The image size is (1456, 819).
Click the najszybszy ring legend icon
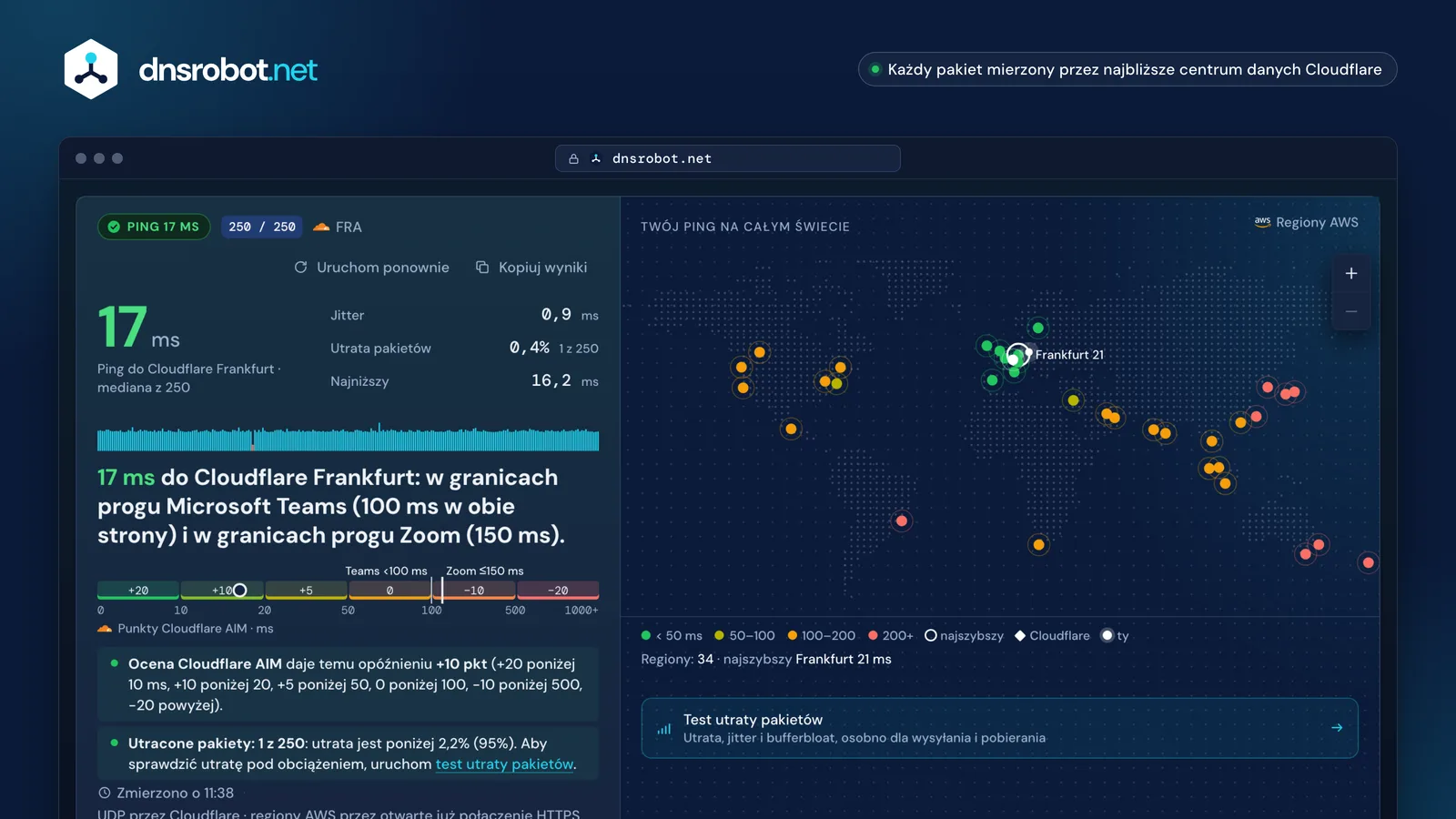931,636
